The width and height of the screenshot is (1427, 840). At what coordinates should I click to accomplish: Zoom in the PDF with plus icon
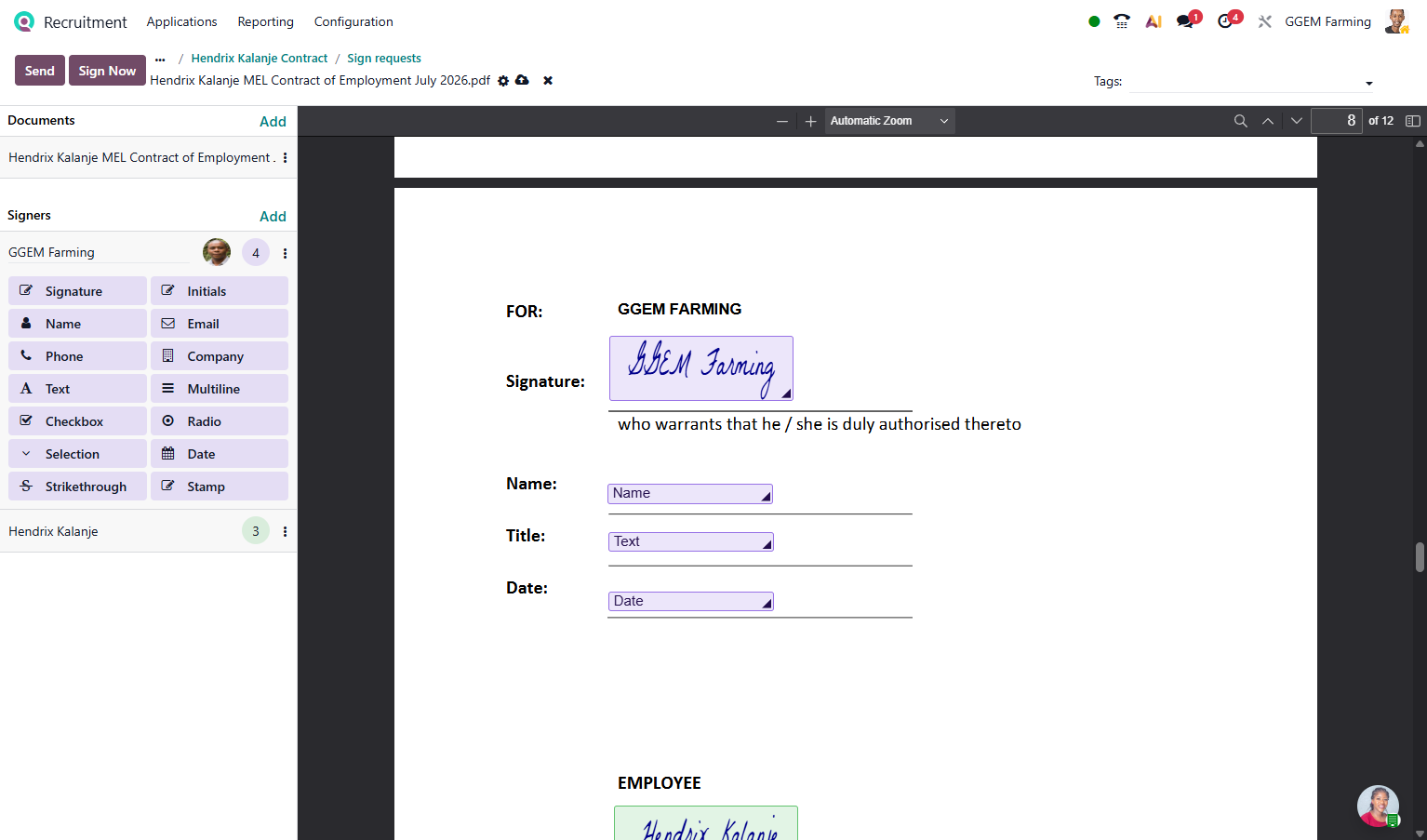pos(811,121)
